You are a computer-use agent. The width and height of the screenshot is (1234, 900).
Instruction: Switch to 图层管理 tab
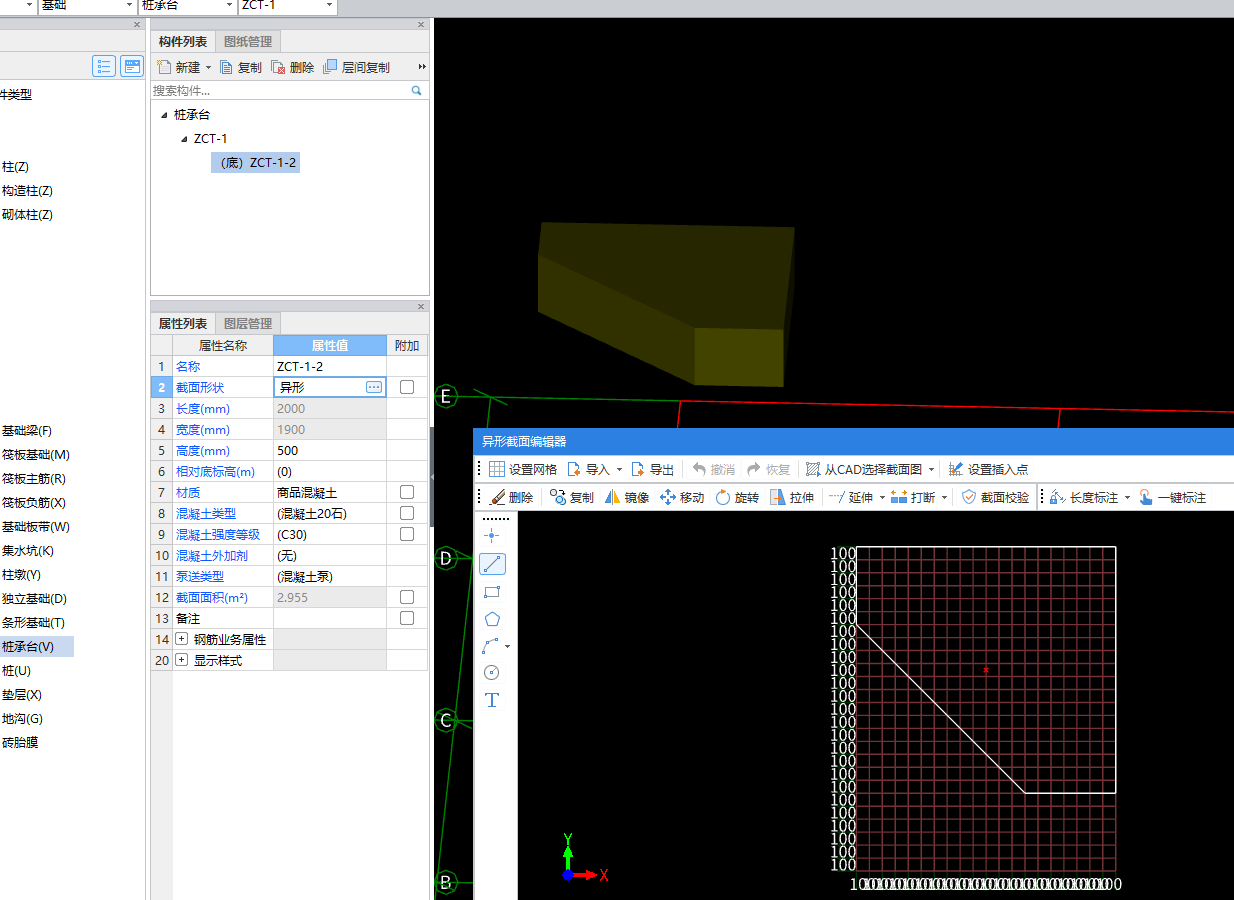[x=248, y=323]
